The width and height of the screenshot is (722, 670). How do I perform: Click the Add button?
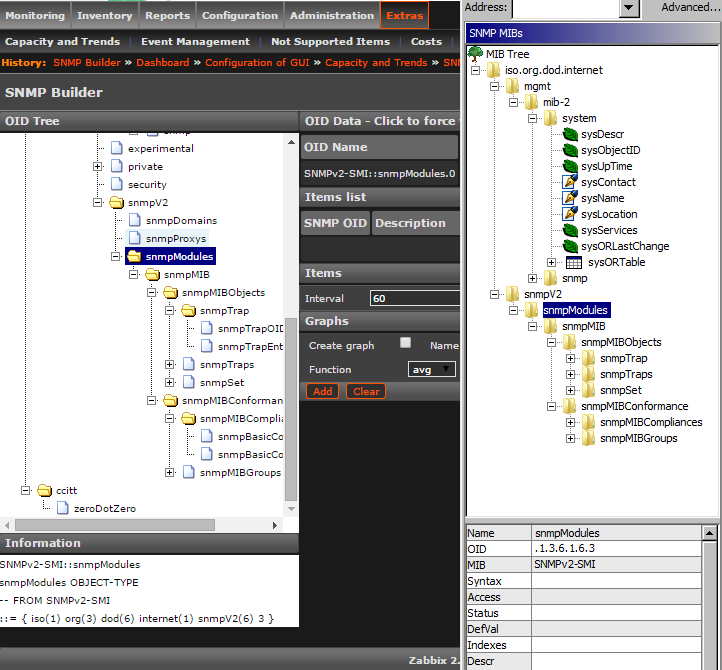click(322, 391)
